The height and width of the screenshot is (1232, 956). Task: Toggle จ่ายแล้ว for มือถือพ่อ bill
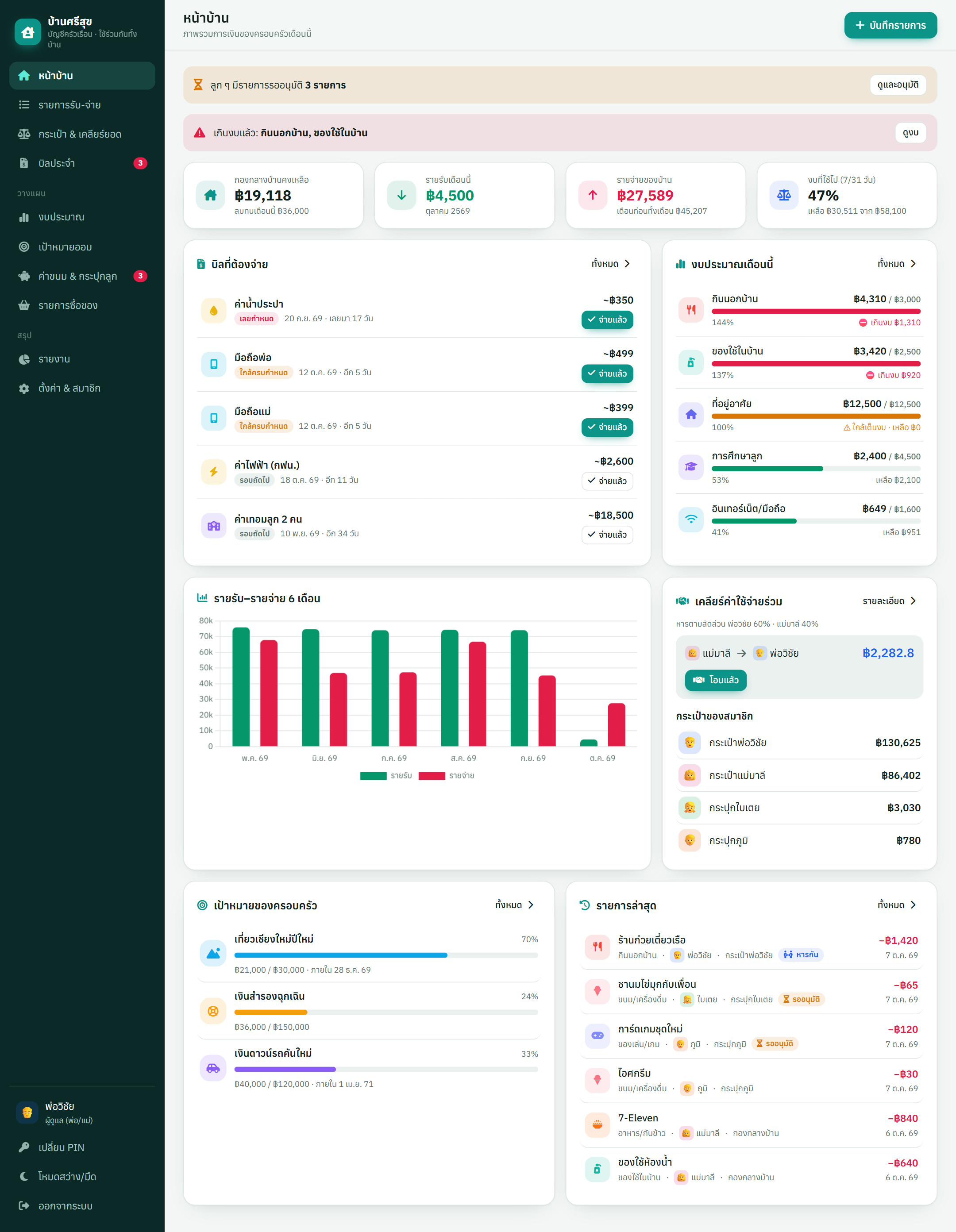(x=607, y=373)
